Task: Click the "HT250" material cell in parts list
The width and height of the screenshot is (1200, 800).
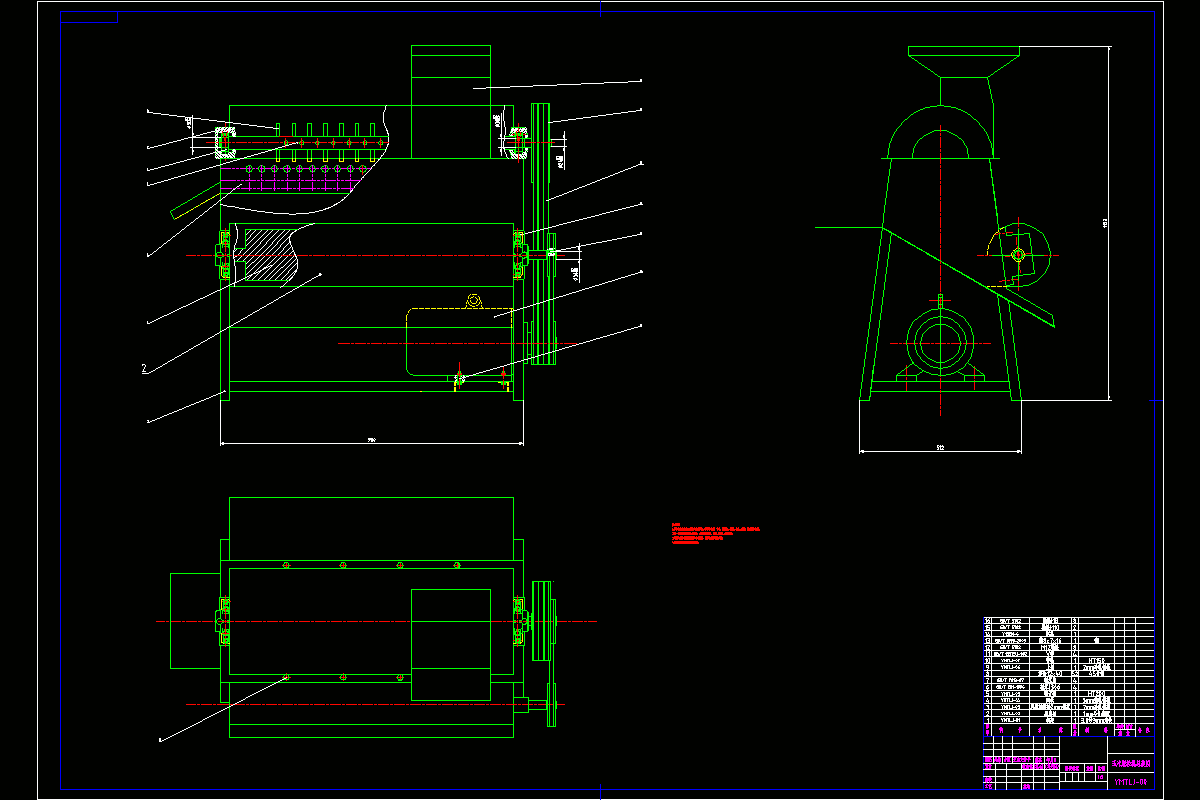Action: (x=1096, y=692)
